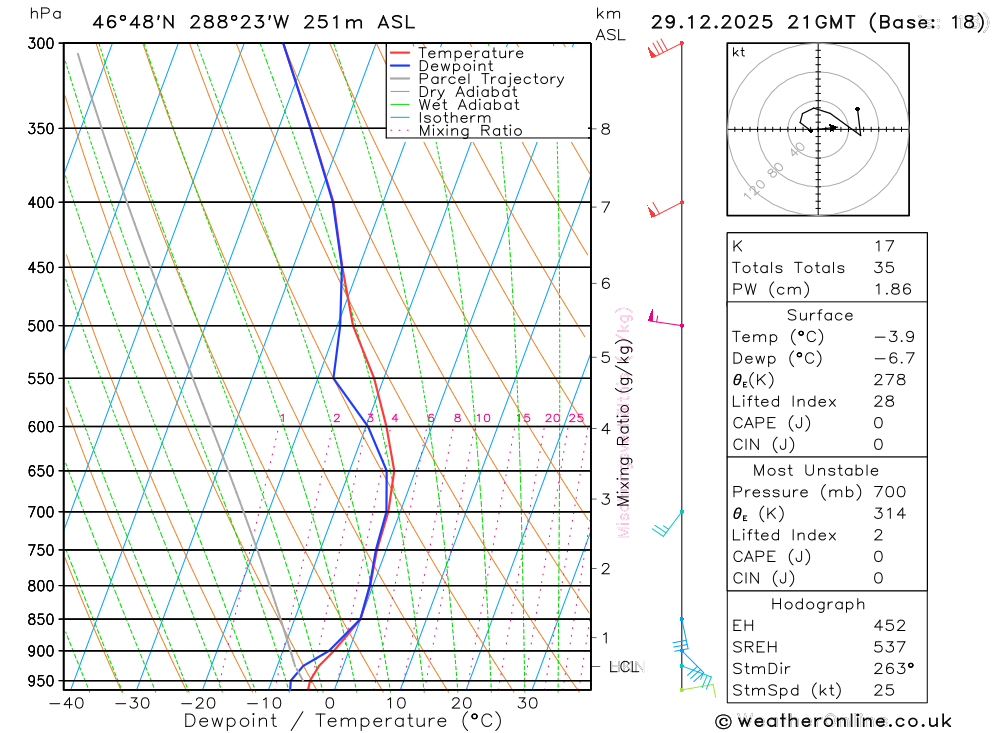Click the 950 pressure level label
The height and width of the screenshot is (733, 1000).
coord(41,681)
